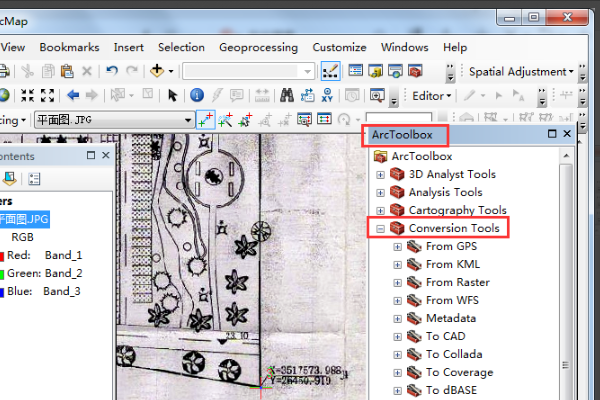
Task: Open the Geoprocessing menu
Action: click(258, 47)
